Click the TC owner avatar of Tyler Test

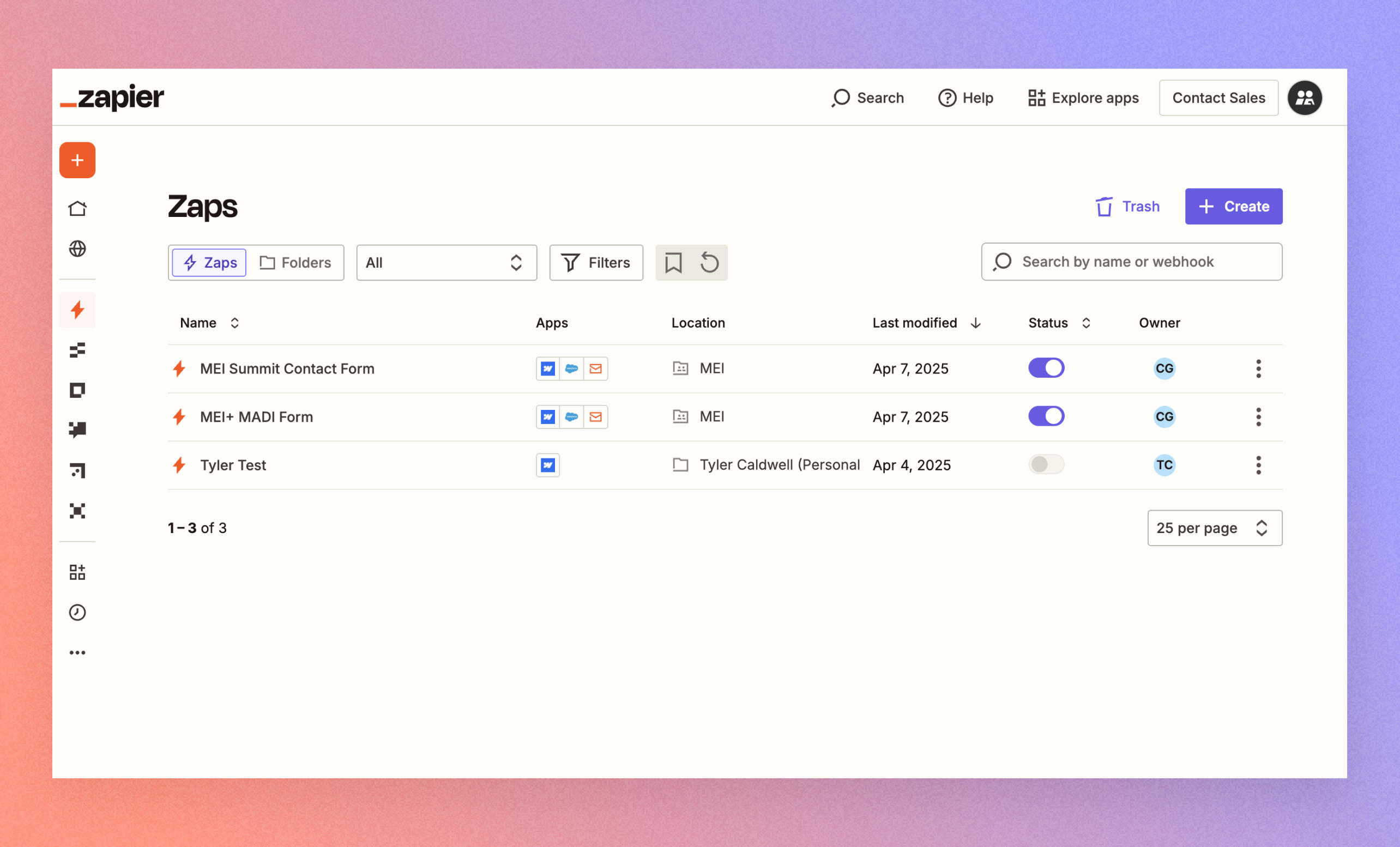pyautogui.click(x=1164, y=465)
